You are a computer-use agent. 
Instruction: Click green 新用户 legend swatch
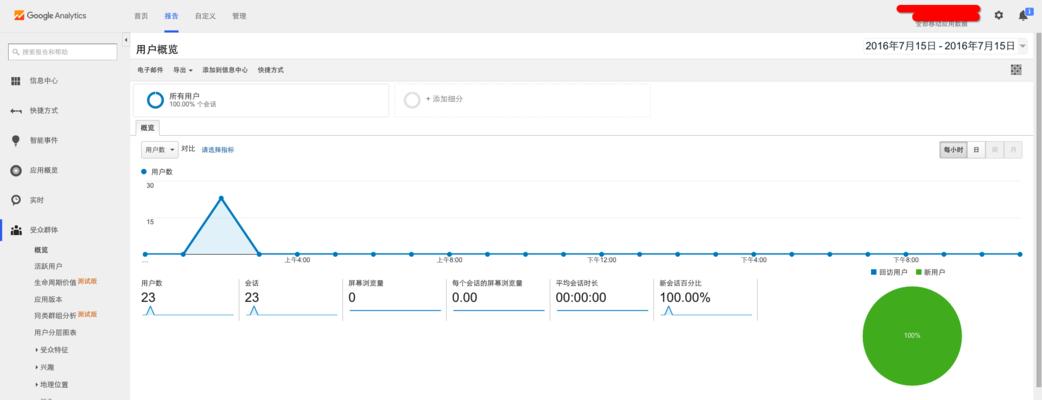coord(919,272)
